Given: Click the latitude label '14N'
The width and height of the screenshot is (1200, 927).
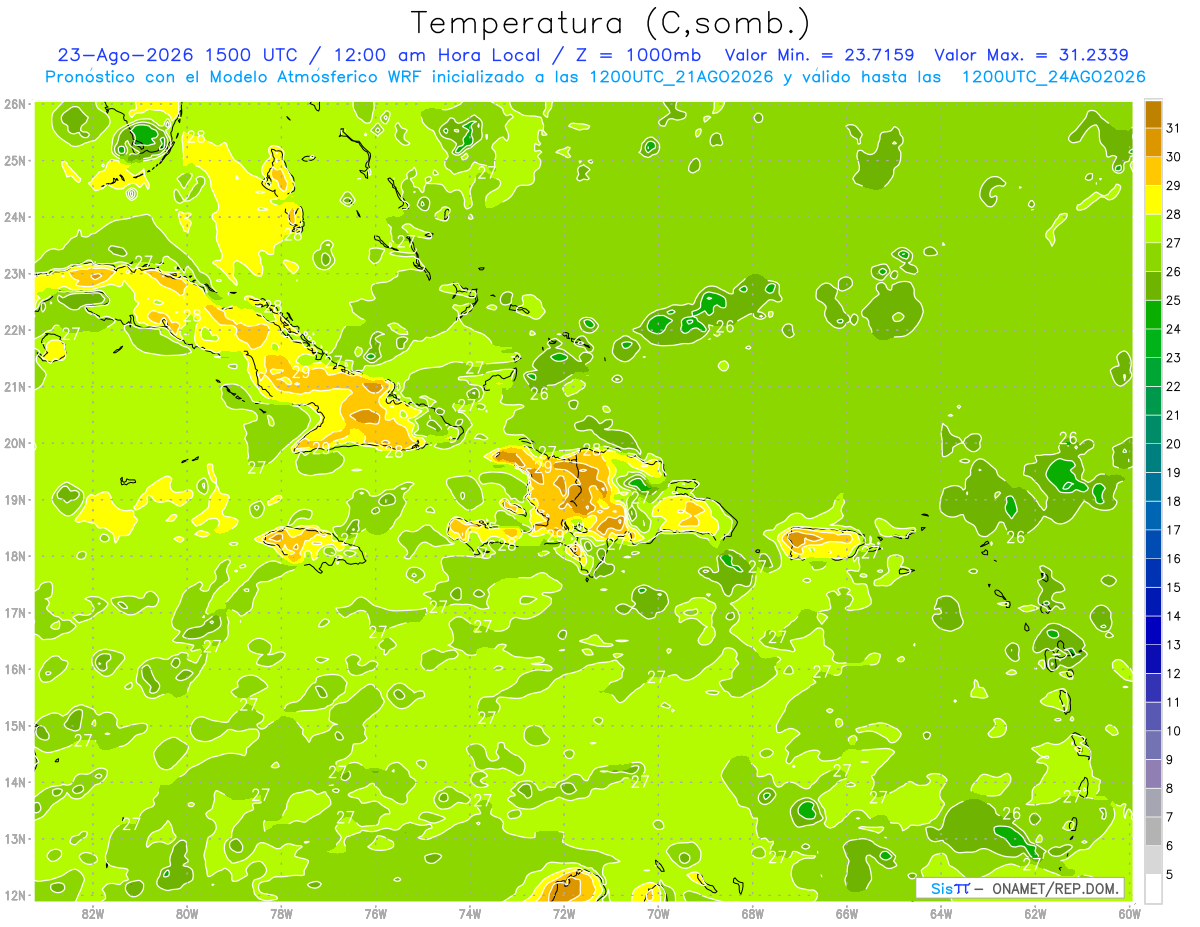Looking at the screenshot, I should click(14, 782).
